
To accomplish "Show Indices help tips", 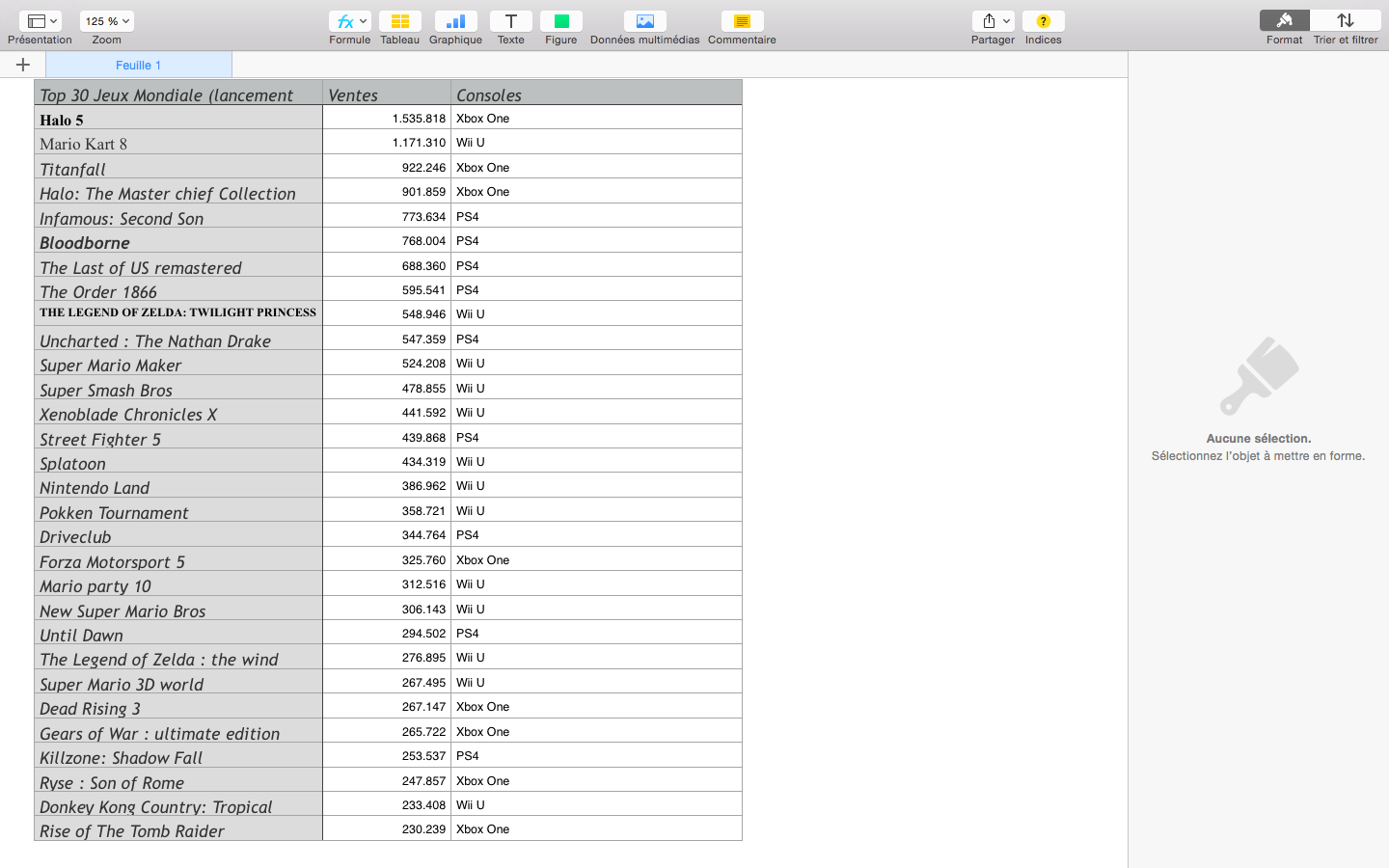I will [x=1044, y=21].
